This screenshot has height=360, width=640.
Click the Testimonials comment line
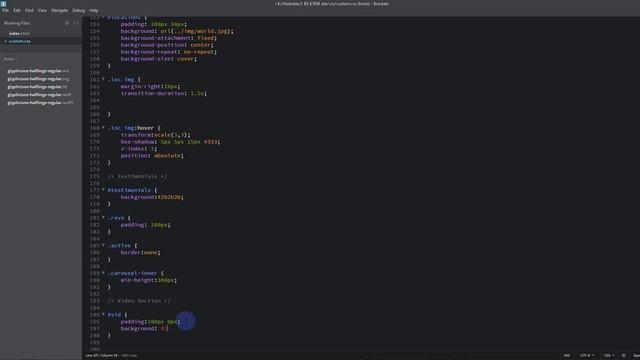[x=137, y=176]
